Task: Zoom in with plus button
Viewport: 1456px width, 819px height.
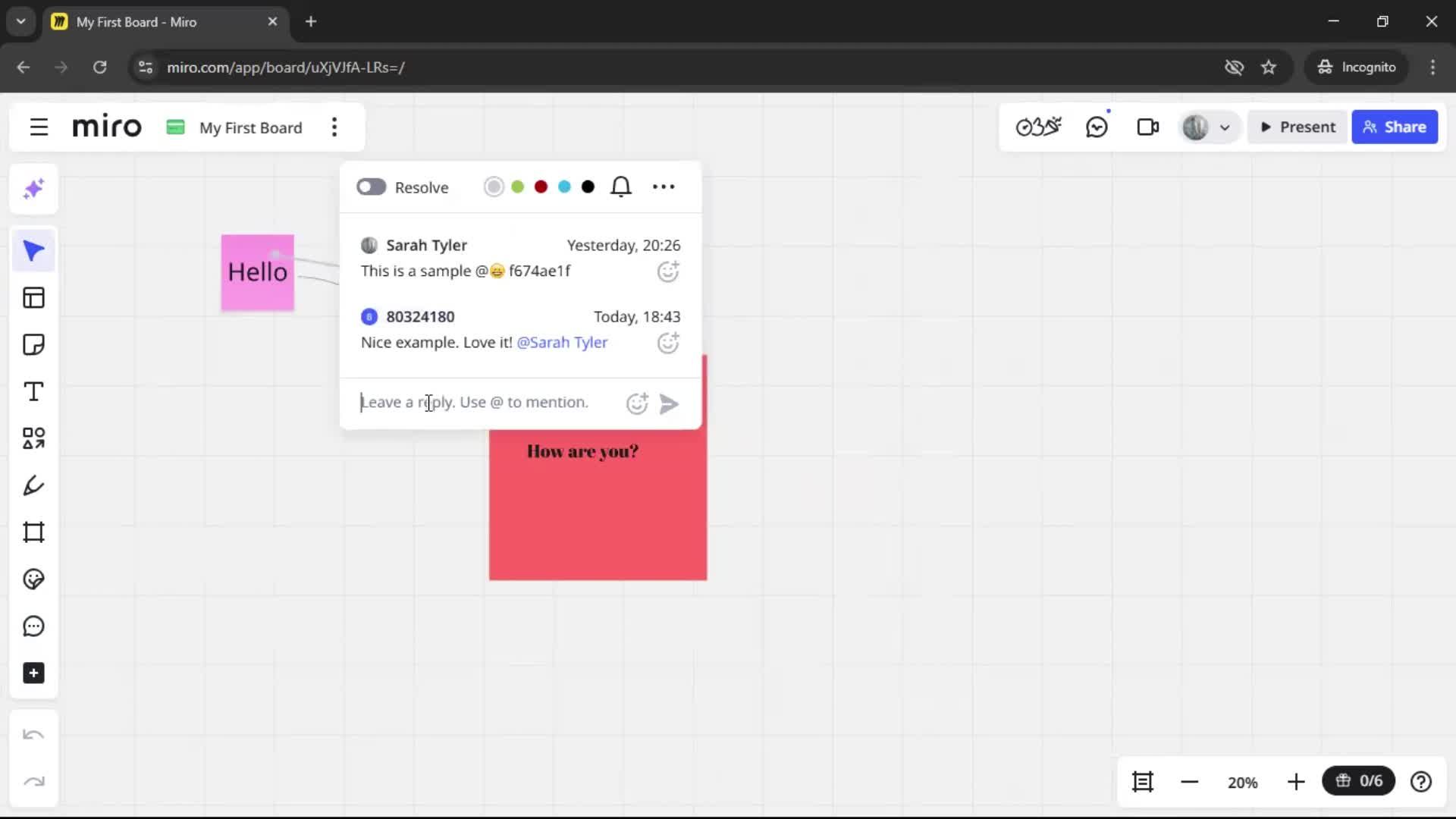Action: [x=1296, y=782]
